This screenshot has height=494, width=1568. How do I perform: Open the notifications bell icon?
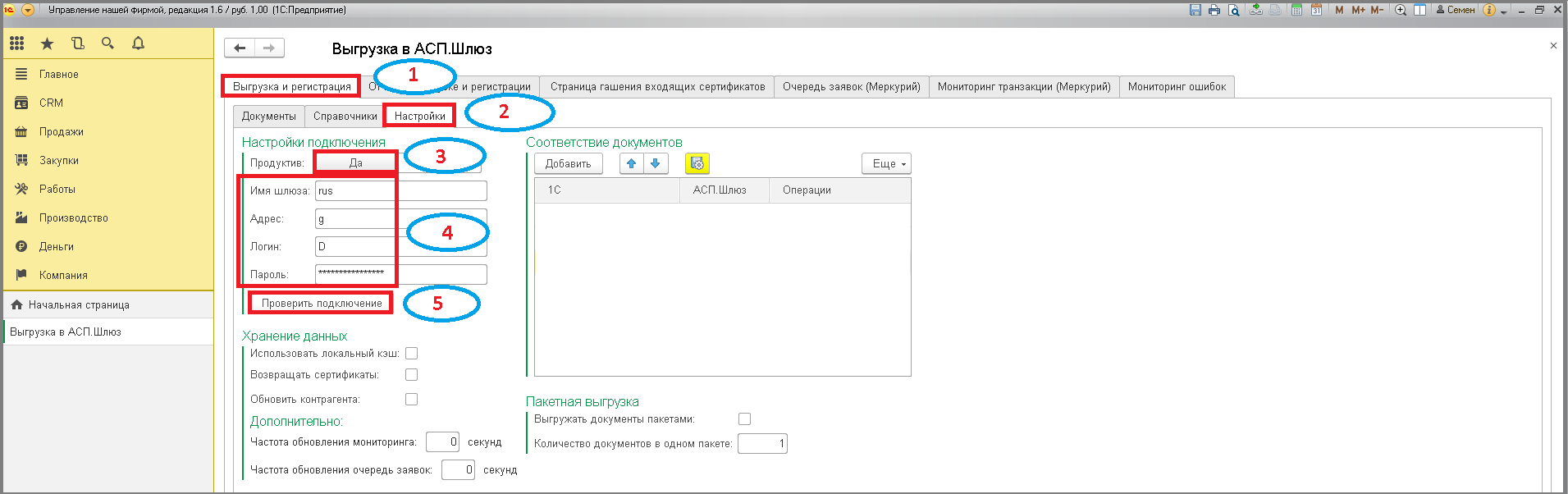pyautogui.click(x=138, y=43)
